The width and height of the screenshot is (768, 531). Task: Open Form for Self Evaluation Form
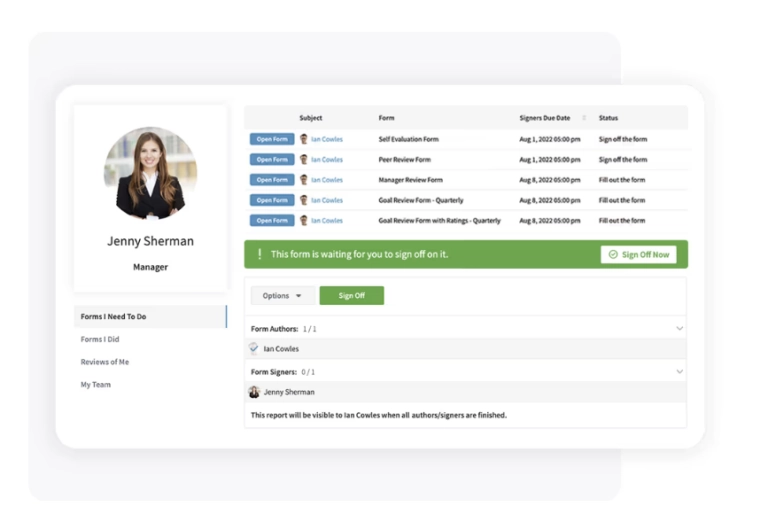click(x=272, y=139)
